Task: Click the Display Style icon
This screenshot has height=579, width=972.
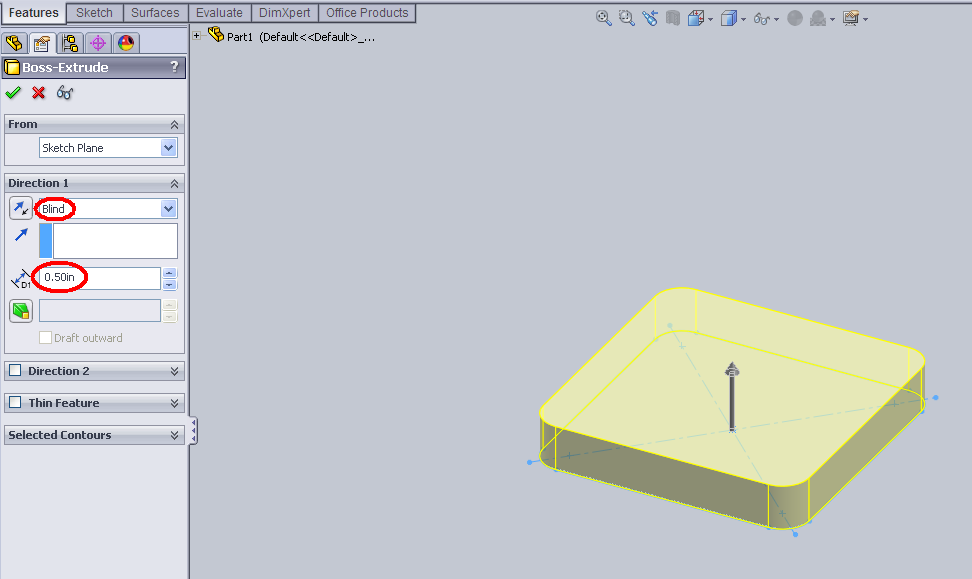Action: [729, 19]
